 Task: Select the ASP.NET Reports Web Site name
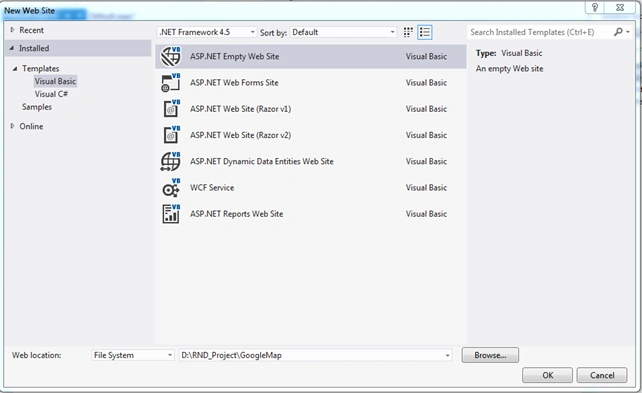tap(237, 214)
